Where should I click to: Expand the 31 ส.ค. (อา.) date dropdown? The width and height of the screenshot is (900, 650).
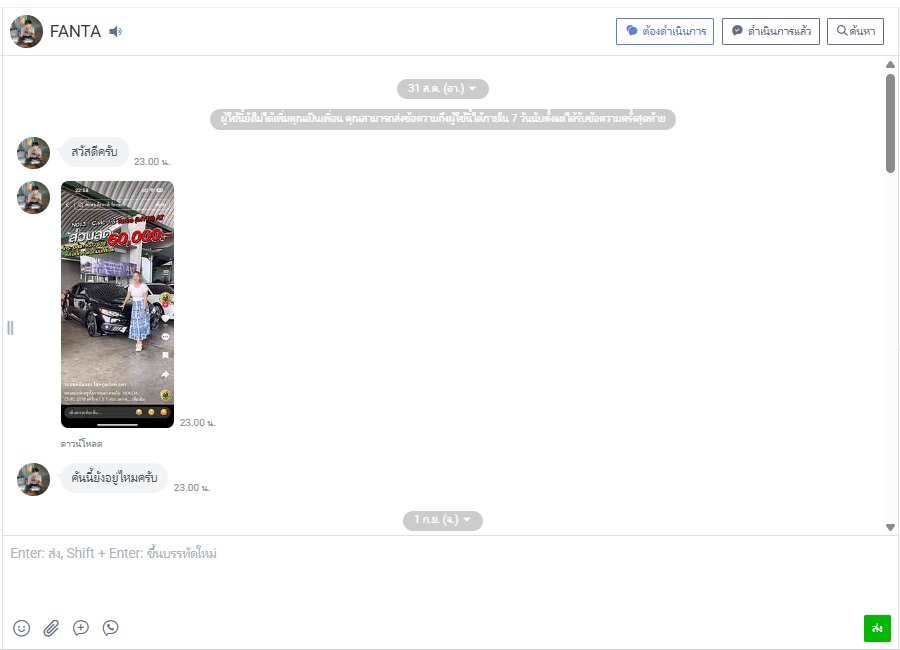click(x=443, y=88)
